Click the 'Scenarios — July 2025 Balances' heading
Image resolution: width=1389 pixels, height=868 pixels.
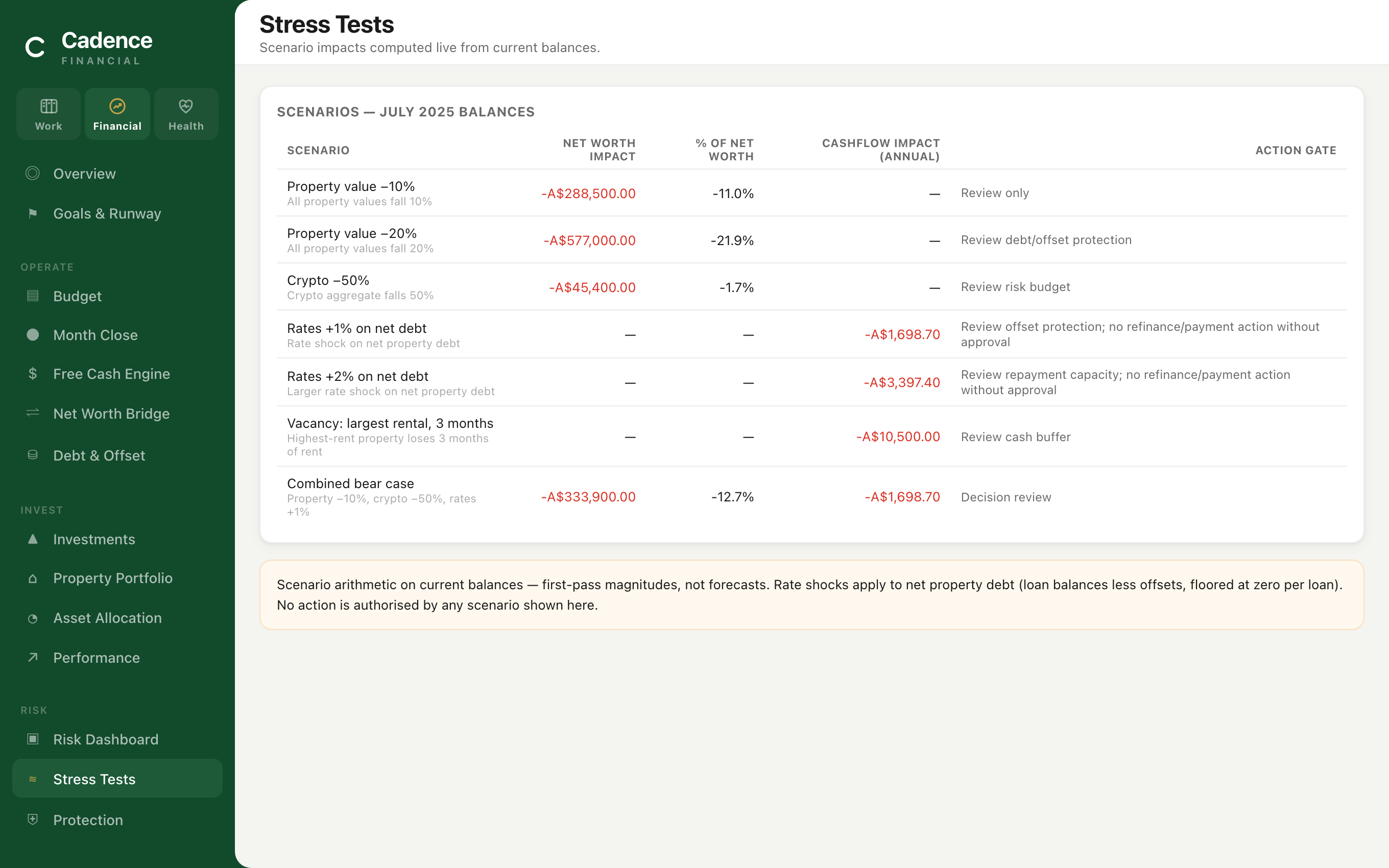tap(406, 112)
